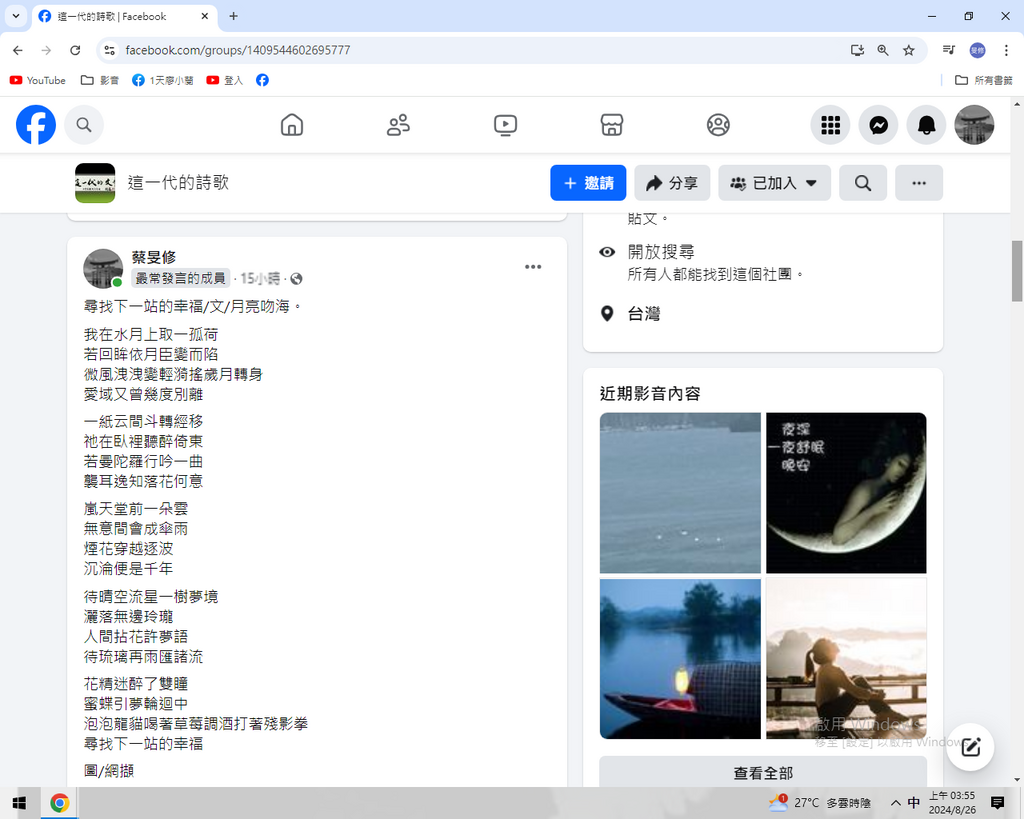Open the Facebook menu grid icon
Viewport: 1024px width, 819px height.
pos(830,125)
